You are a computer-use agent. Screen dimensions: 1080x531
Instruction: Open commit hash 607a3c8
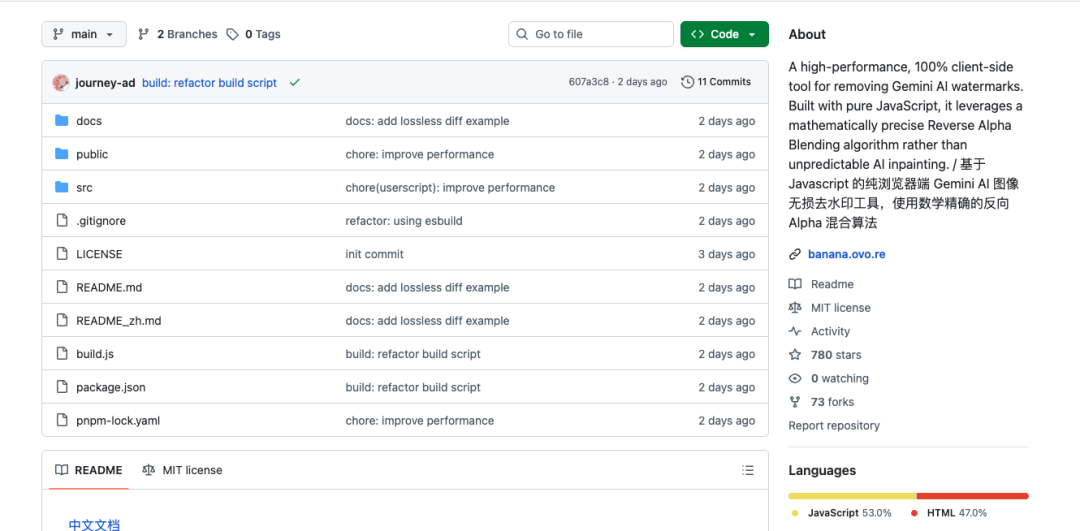point(588,82)
